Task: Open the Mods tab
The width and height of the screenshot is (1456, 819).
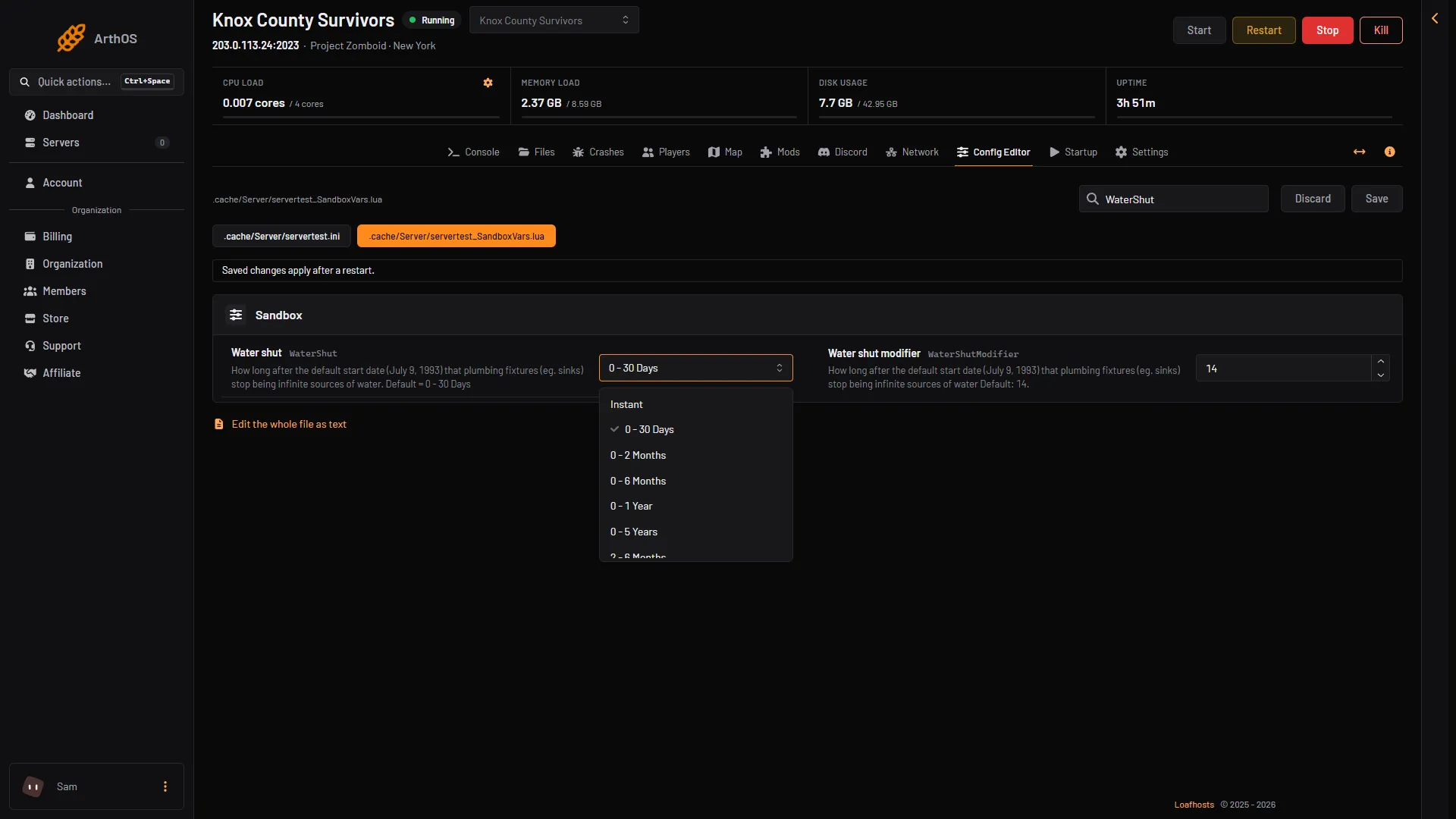Action: [x=780, y=152]
